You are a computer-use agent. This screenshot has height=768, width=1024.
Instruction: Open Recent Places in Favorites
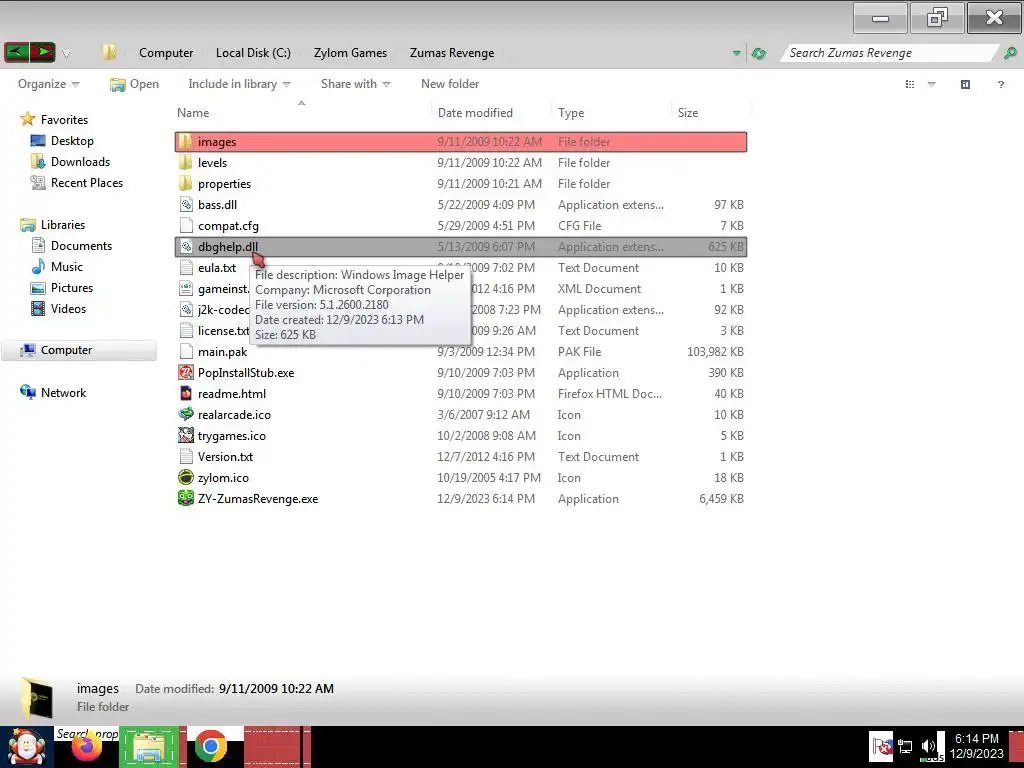point(87,183)
